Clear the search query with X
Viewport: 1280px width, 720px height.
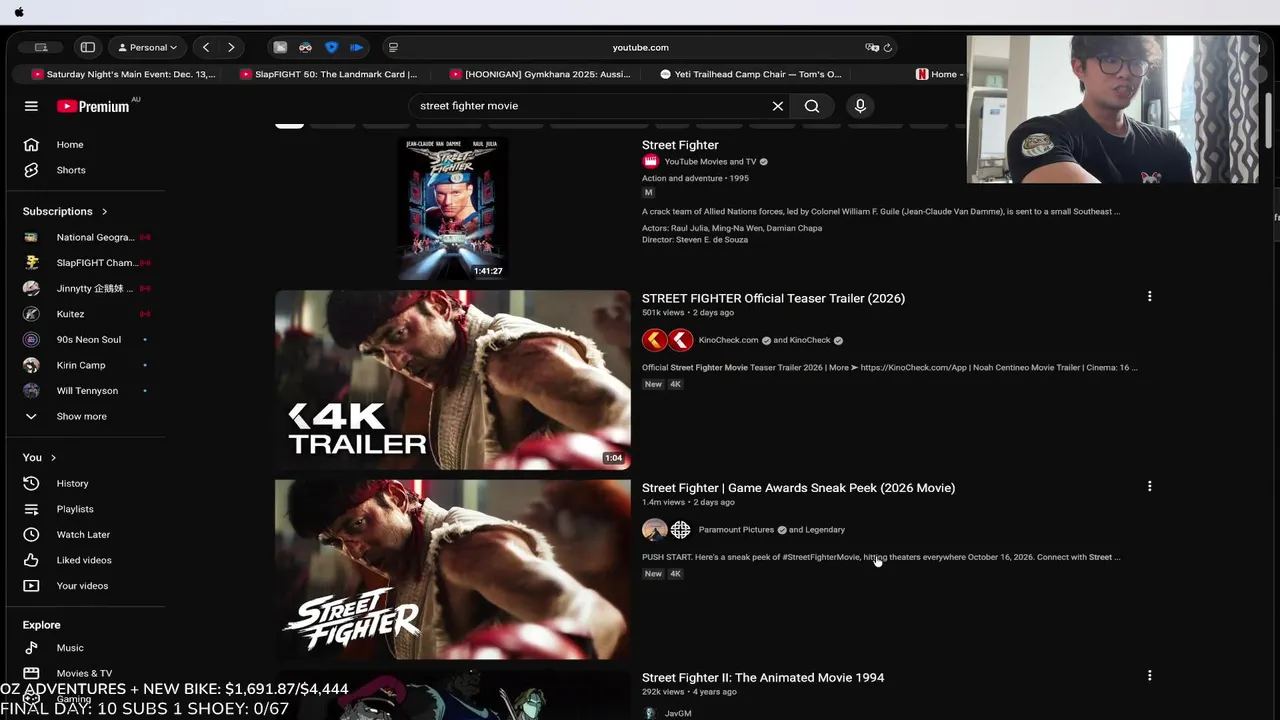[x=777, y=106]
